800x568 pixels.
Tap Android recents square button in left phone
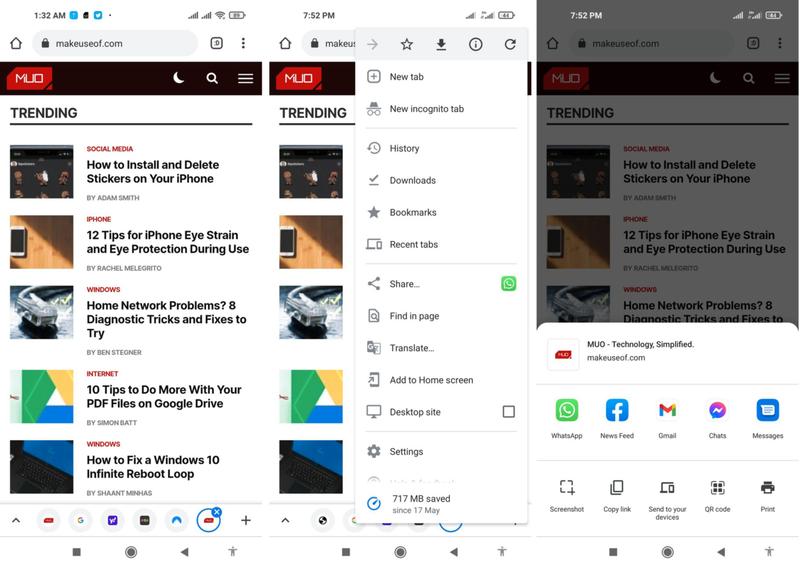[77, 552]
